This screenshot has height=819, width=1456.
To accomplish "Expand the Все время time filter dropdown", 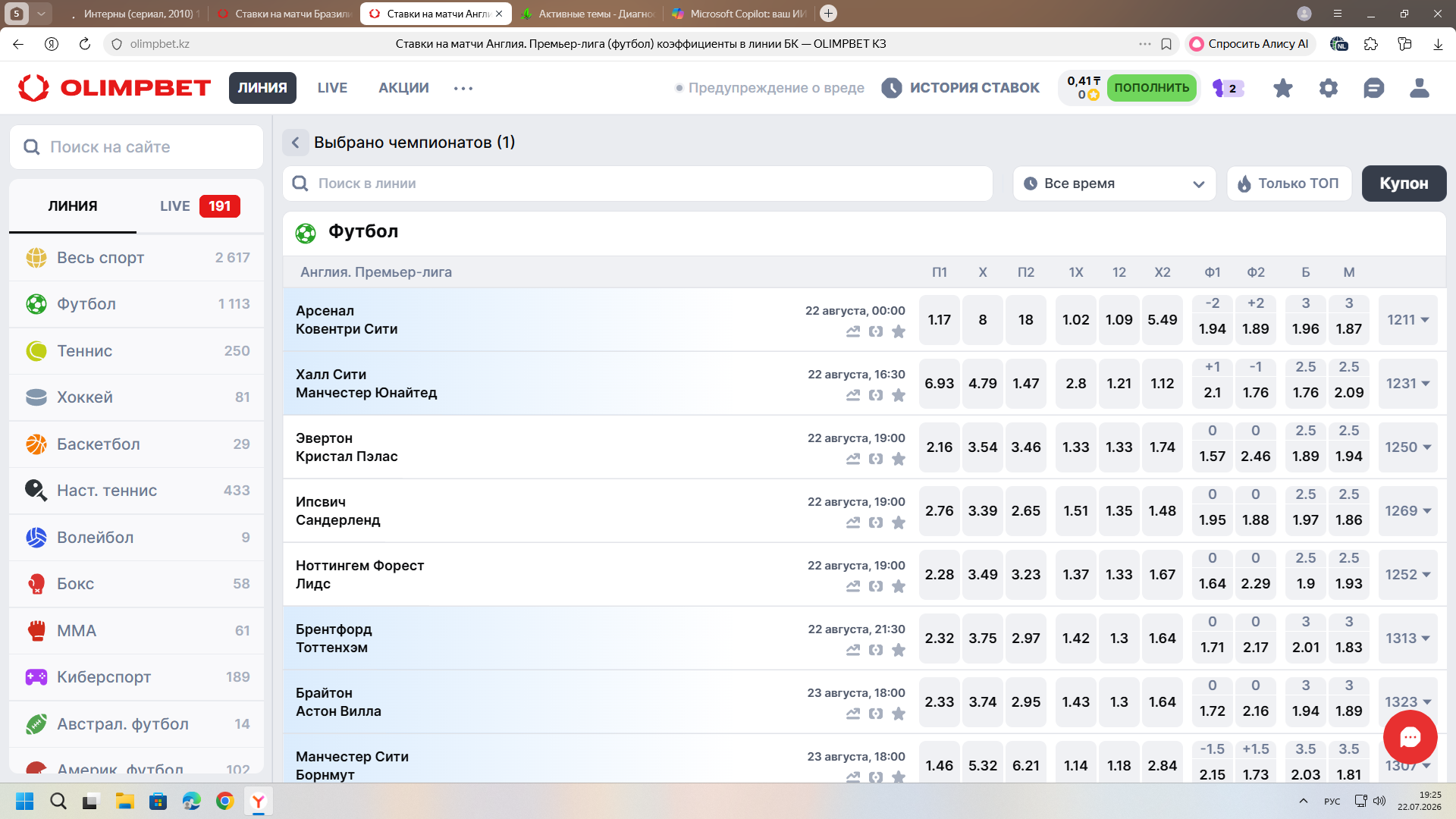I will point(1114,184).
